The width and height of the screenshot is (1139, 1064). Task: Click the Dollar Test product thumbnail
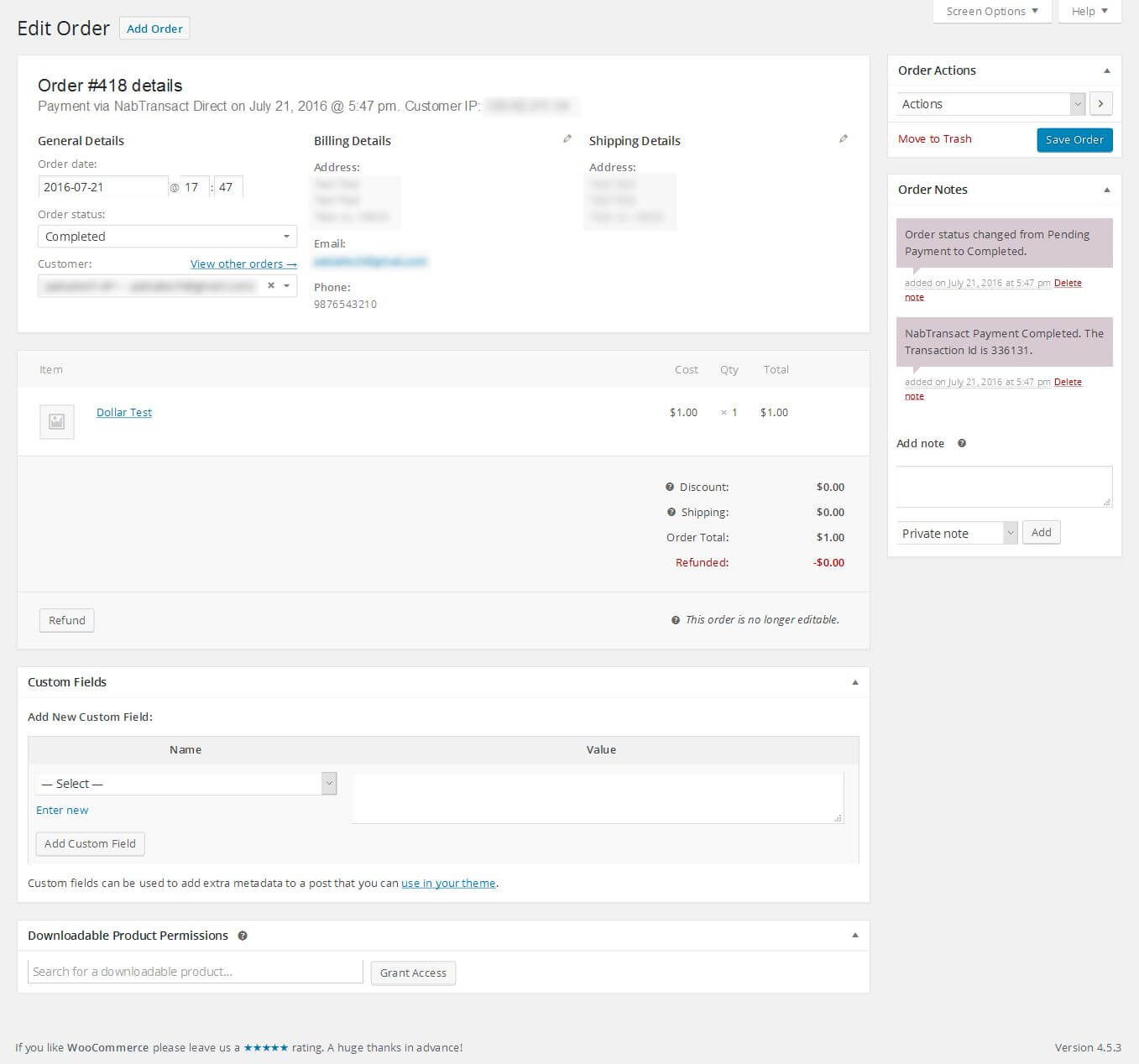[56, 421]
